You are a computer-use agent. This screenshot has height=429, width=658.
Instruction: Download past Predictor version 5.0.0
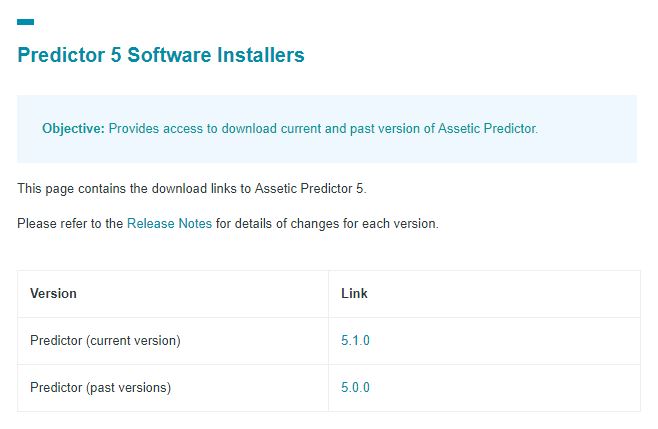[355, 387]
